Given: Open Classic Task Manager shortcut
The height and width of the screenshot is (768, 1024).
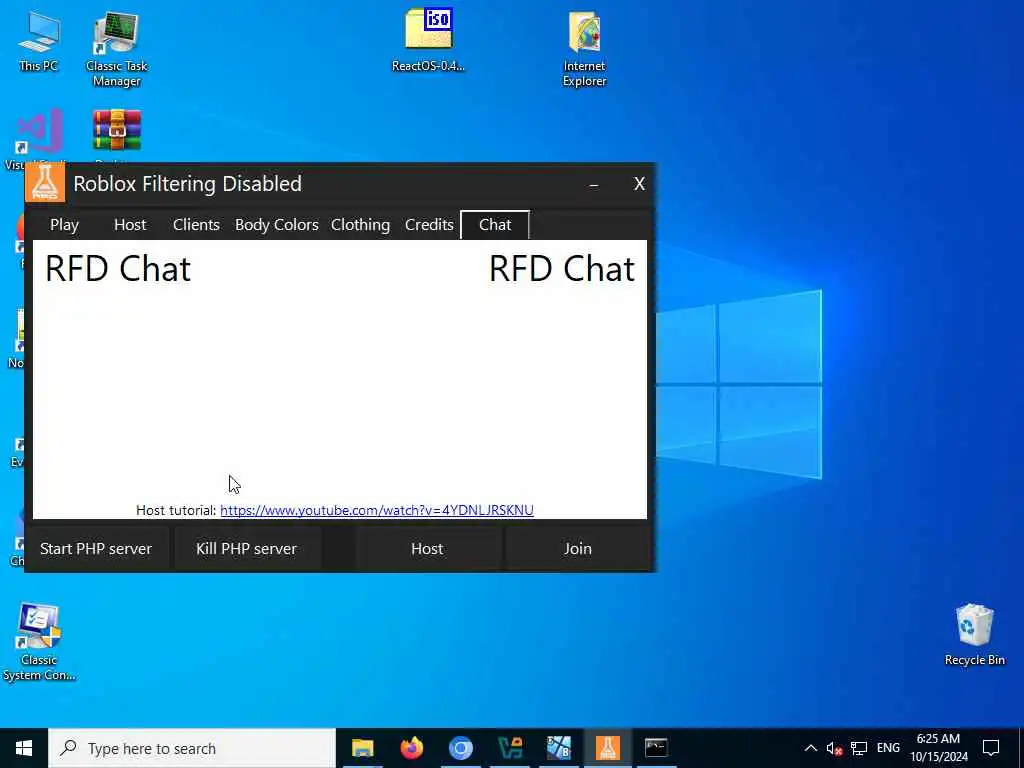Looking at the screenshot, I should pos(116,48).
